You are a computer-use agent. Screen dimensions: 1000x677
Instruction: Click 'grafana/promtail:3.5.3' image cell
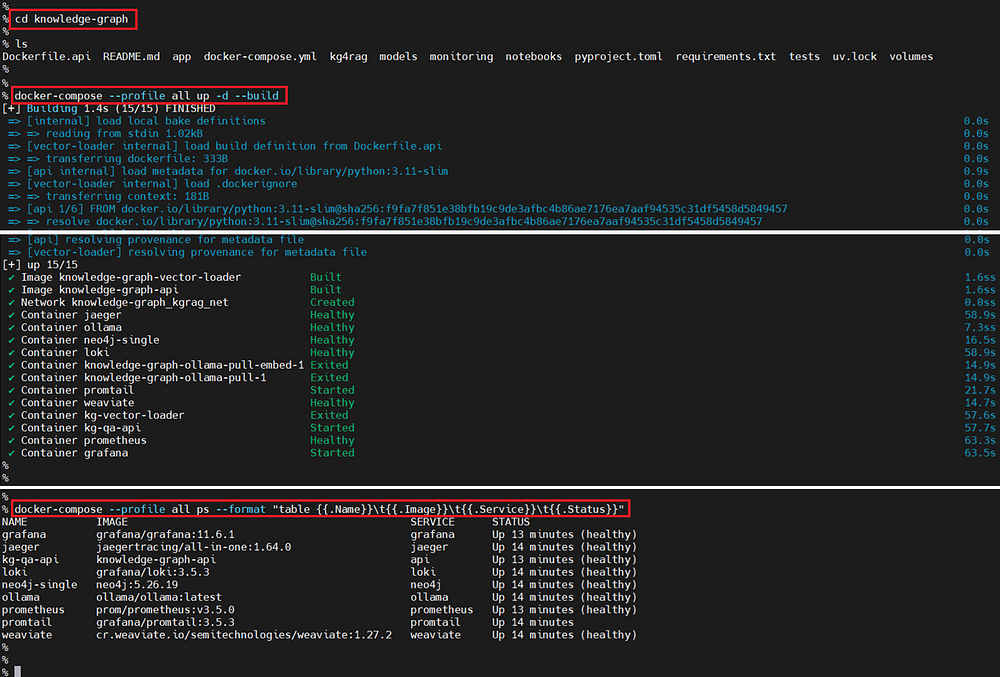[165, 622]
